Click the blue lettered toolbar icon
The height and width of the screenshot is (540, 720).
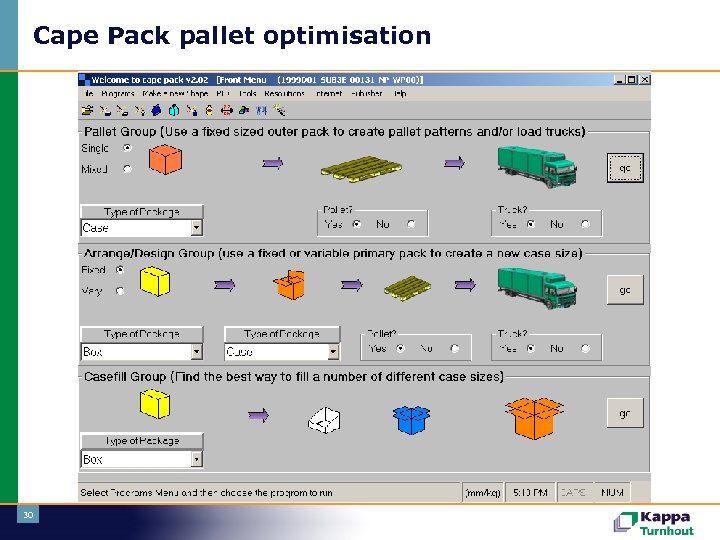(261, 110)
